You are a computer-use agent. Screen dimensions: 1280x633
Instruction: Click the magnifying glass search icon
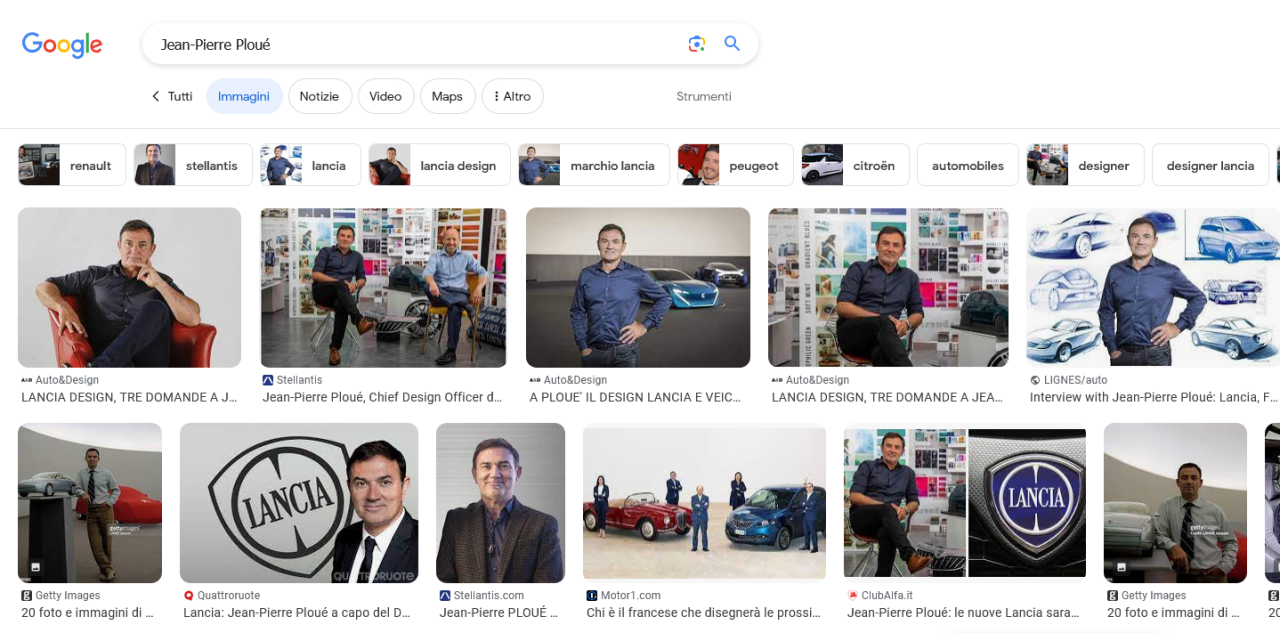click(732, 44)
